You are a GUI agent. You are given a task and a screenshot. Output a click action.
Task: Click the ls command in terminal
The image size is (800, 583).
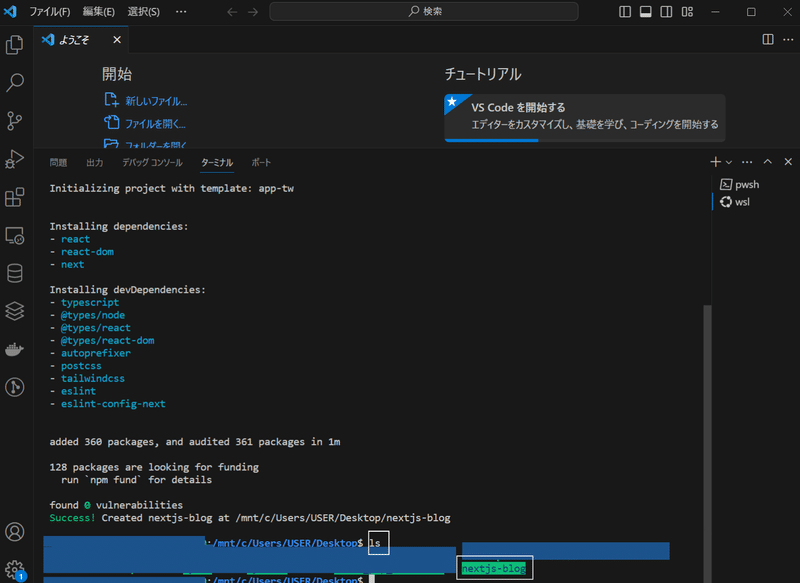click(x=375, y=543)
